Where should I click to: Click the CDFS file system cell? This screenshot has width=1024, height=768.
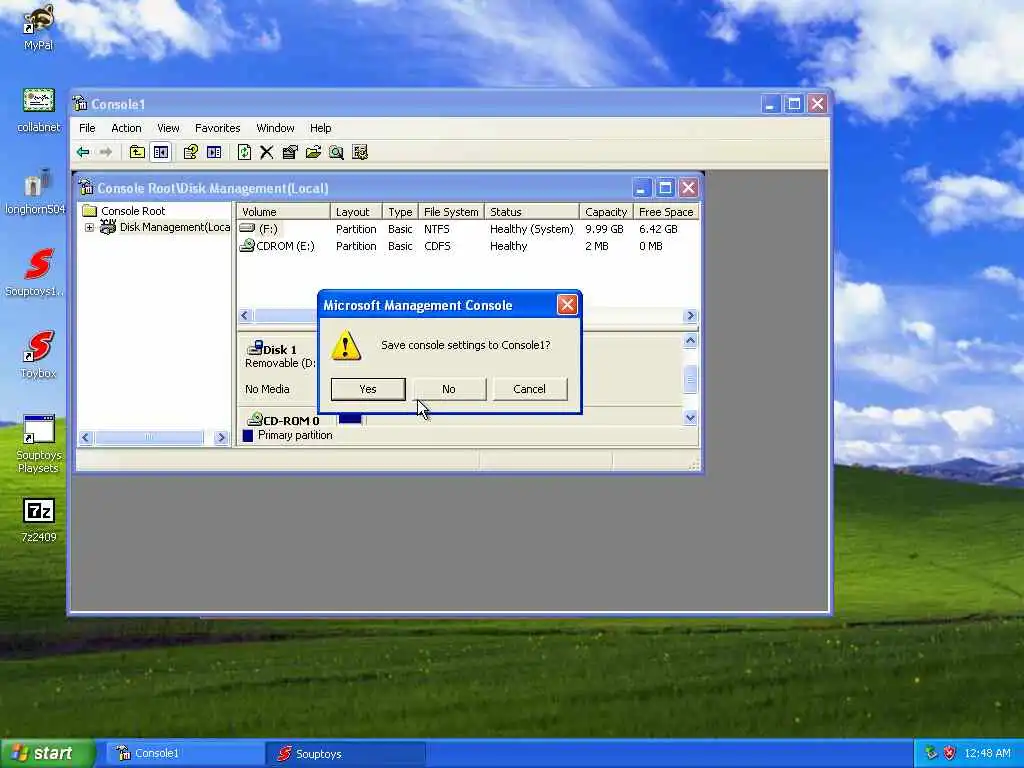tap(437, 246)
